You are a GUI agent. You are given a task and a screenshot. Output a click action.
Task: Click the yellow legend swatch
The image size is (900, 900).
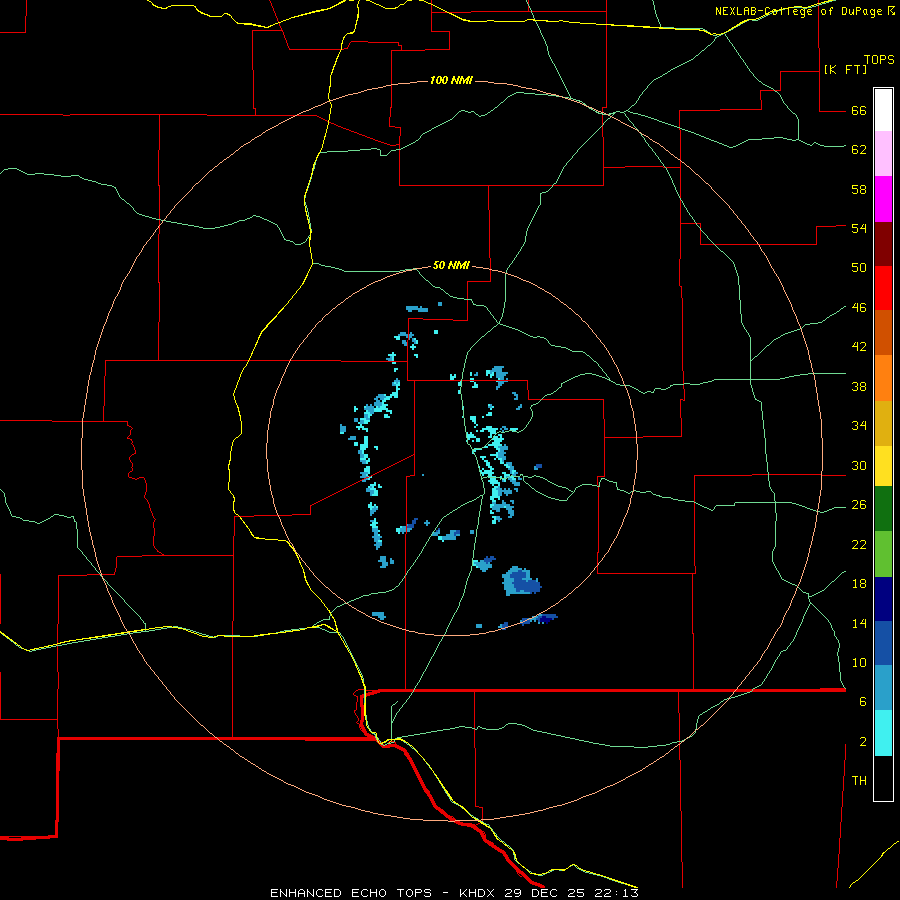click(x=883, y=466)
